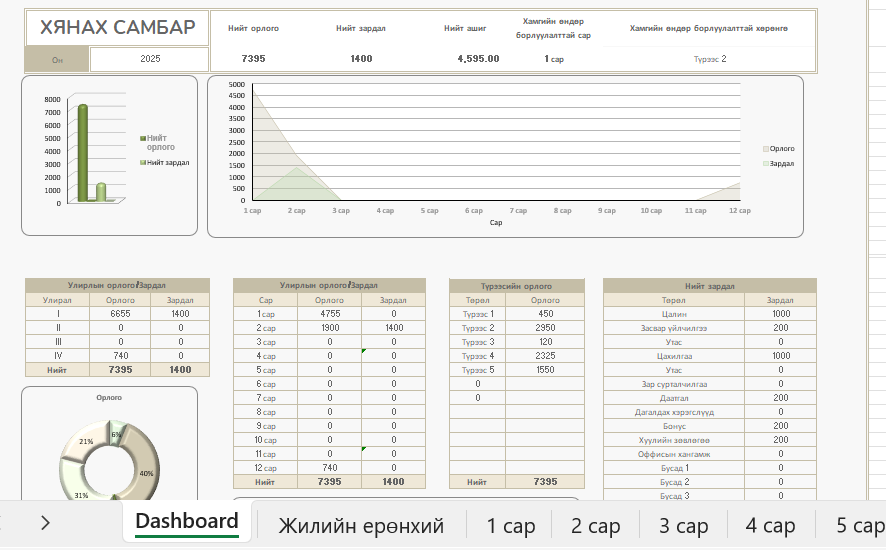Select the Dashboard sheet tab
The width and height of the screenshot is (886, 550).
pyautogui.click(x=187, y=522)
